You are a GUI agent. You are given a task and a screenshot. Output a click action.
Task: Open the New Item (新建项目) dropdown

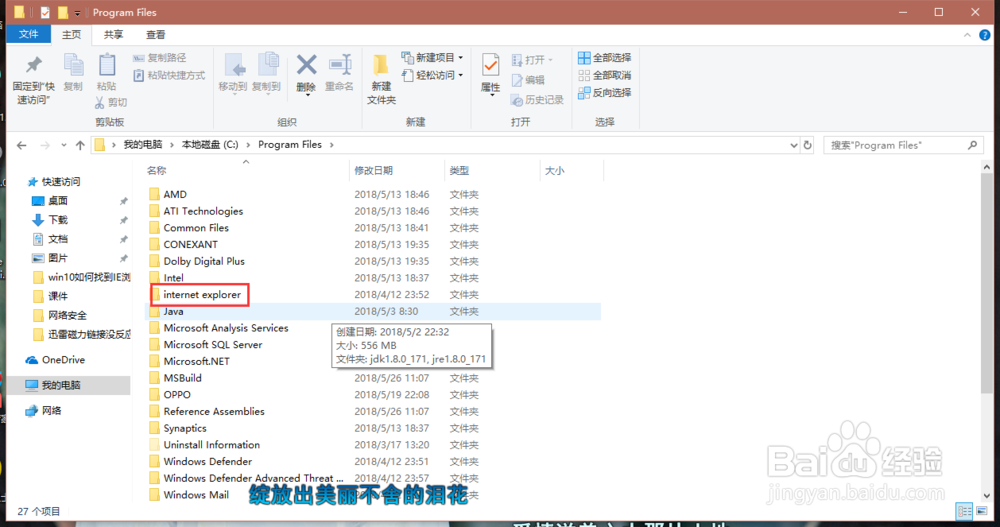coord(432,57)
